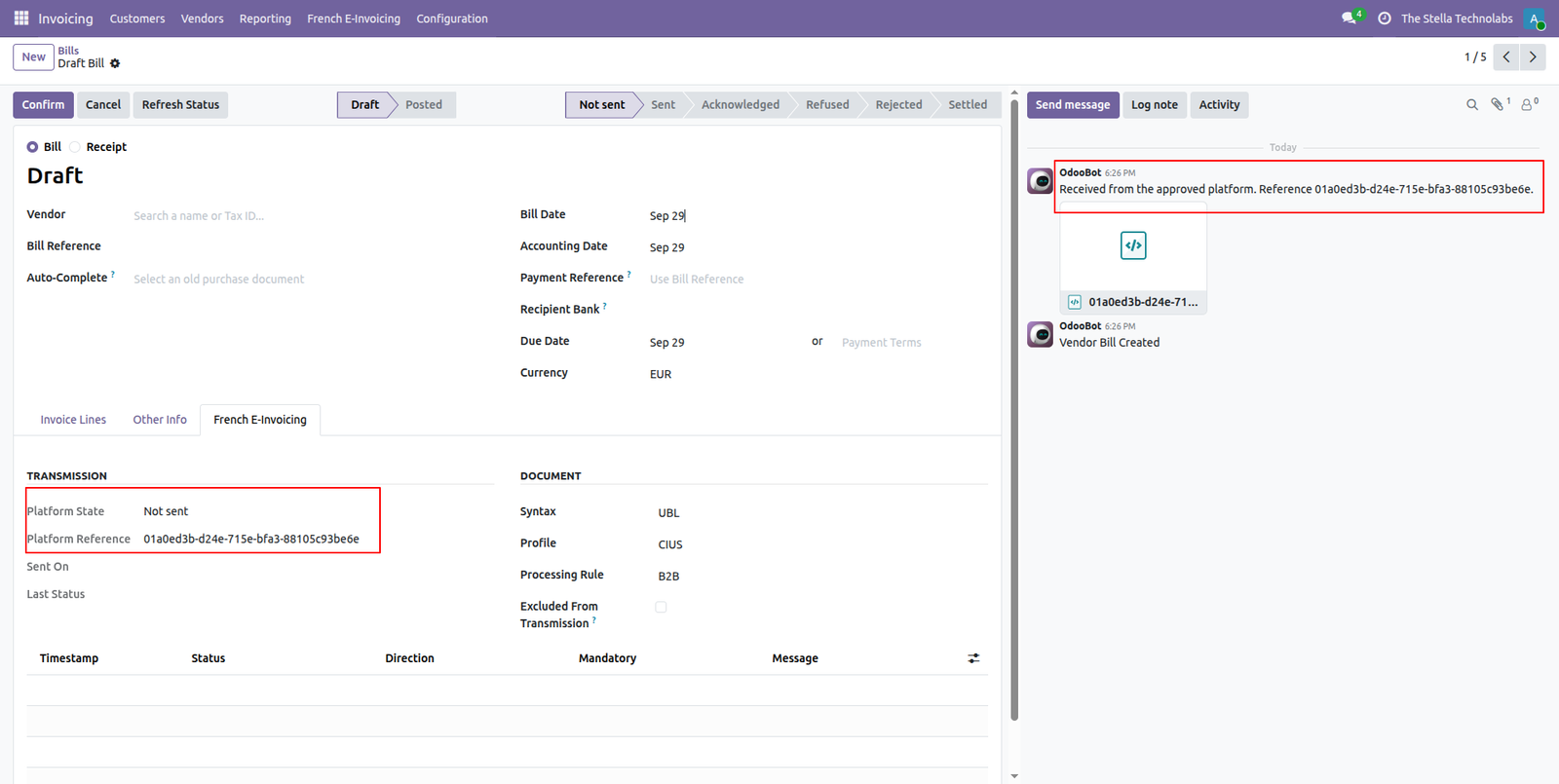Click the Platform Reference value text
This screenshot has width=1559, height=784.
(251, 539)
